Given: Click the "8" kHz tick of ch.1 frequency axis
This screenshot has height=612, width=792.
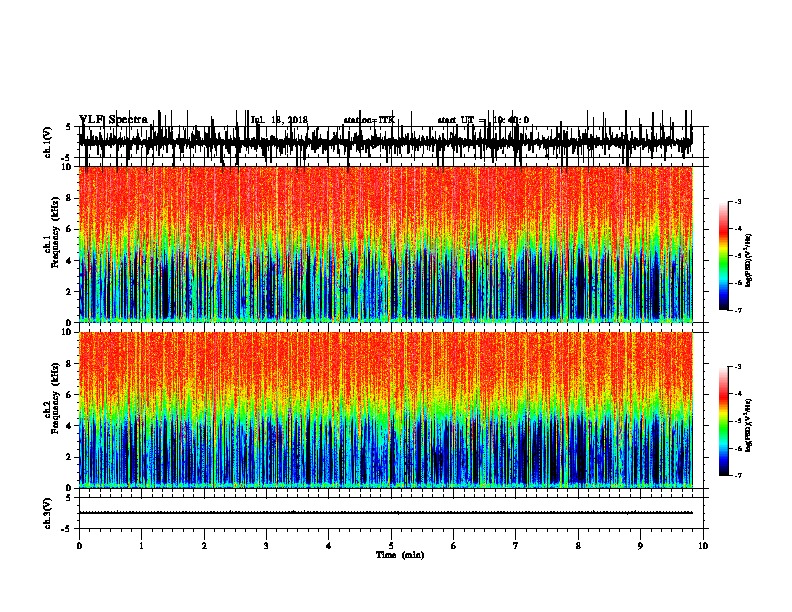Looking at the screenshot, I should tap(69, 198).
